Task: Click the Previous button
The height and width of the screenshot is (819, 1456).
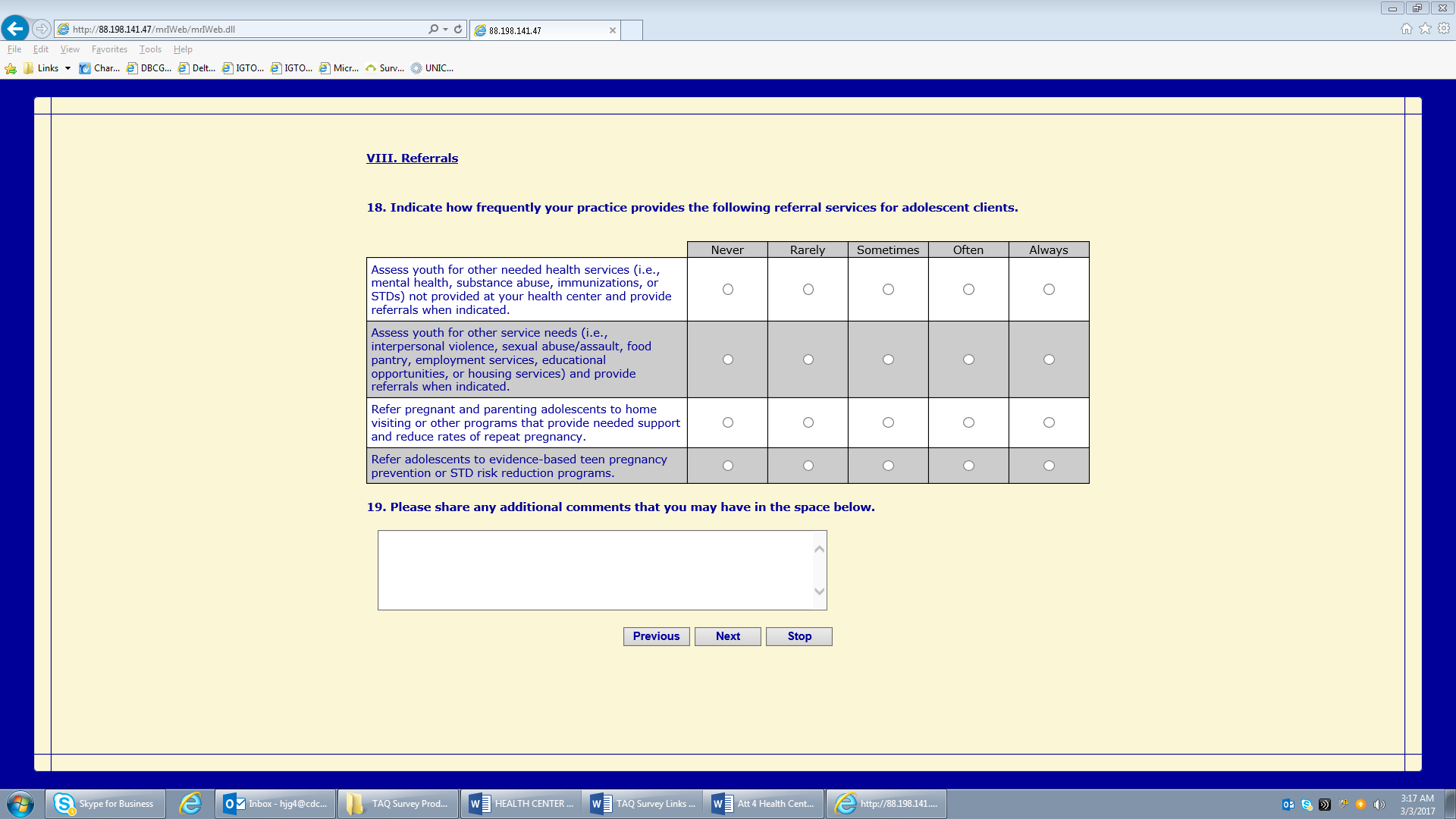Action: pos(656,636)
